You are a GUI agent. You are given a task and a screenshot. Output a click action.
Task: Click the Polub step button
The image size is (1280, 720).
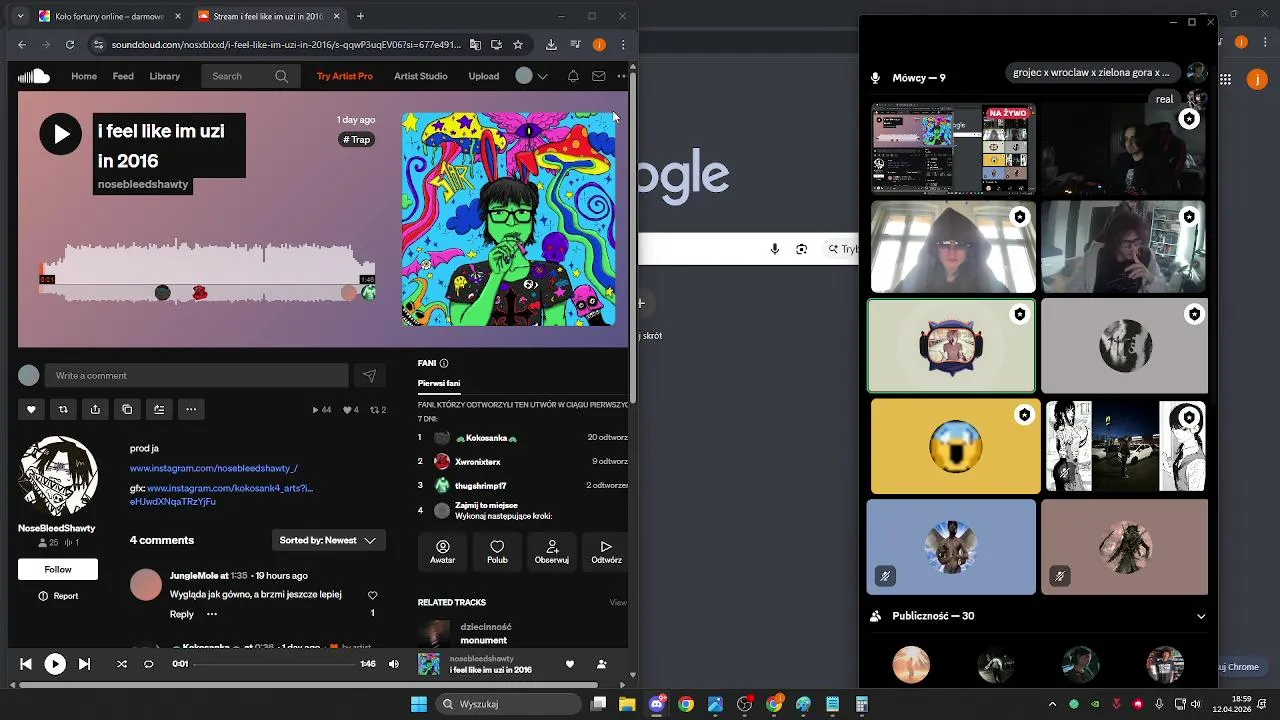click(497, 552)
